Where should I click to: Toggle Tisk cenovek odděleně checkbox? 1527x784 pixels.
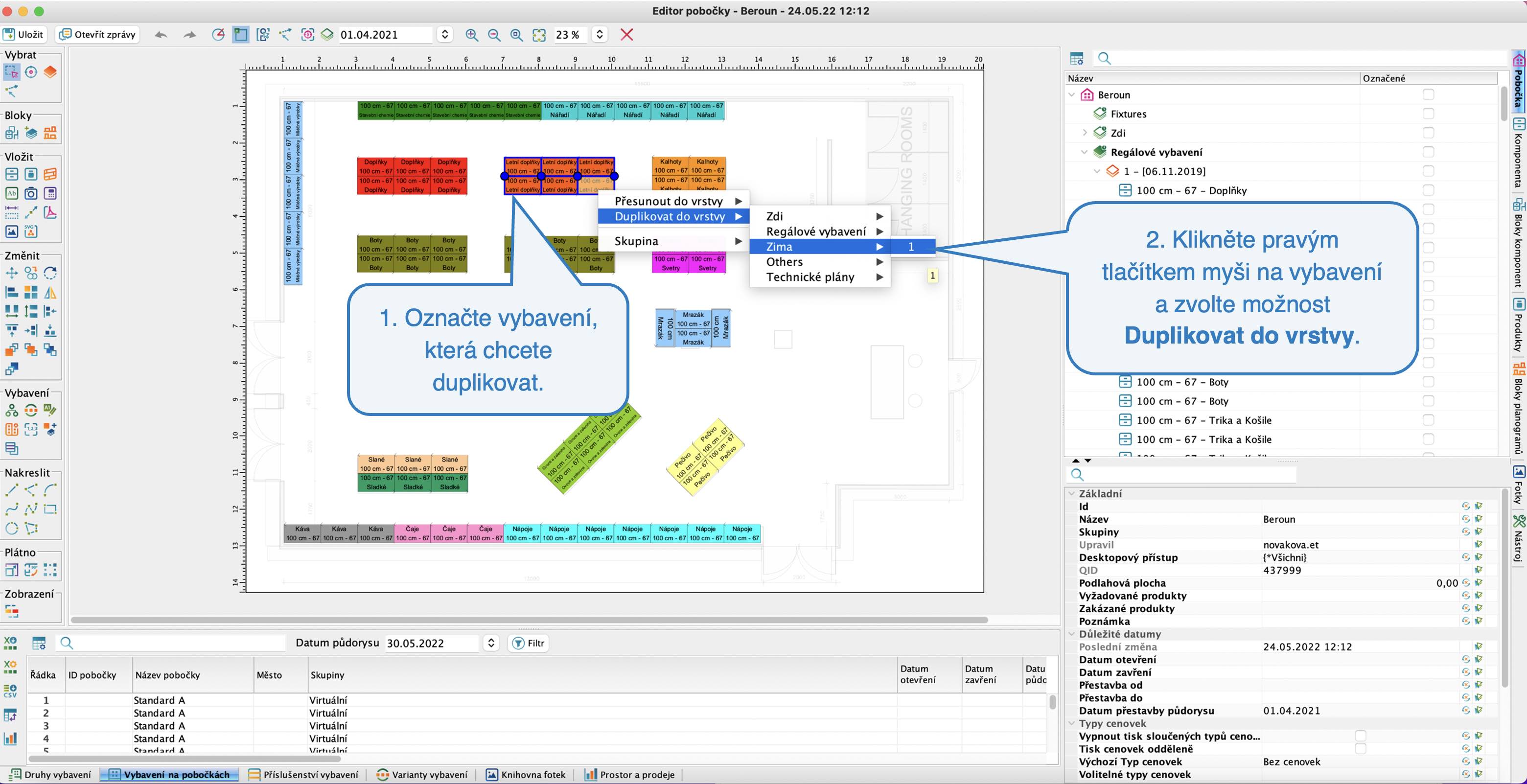(x=1361, y=749)
